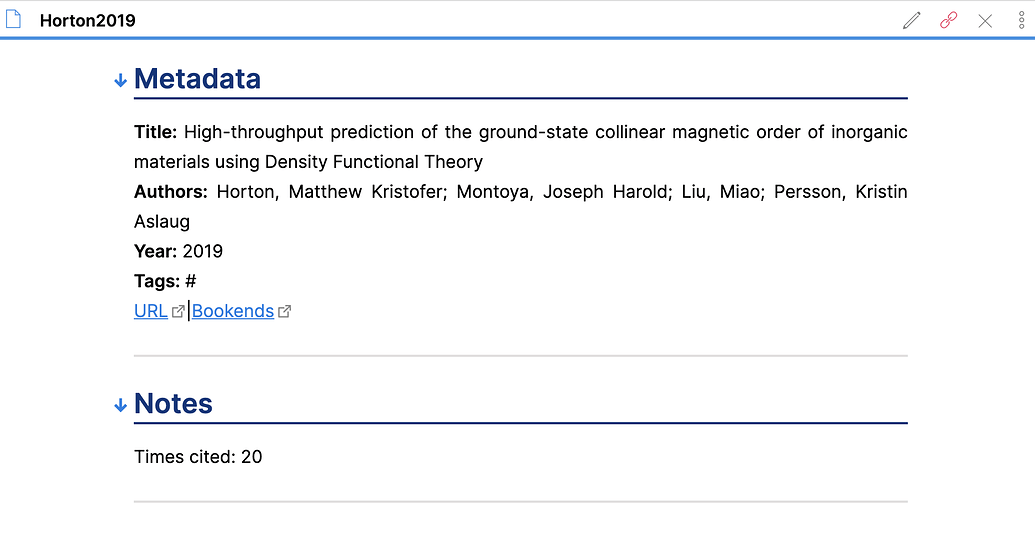Close the Horton2019 note pane

point(985,21)
